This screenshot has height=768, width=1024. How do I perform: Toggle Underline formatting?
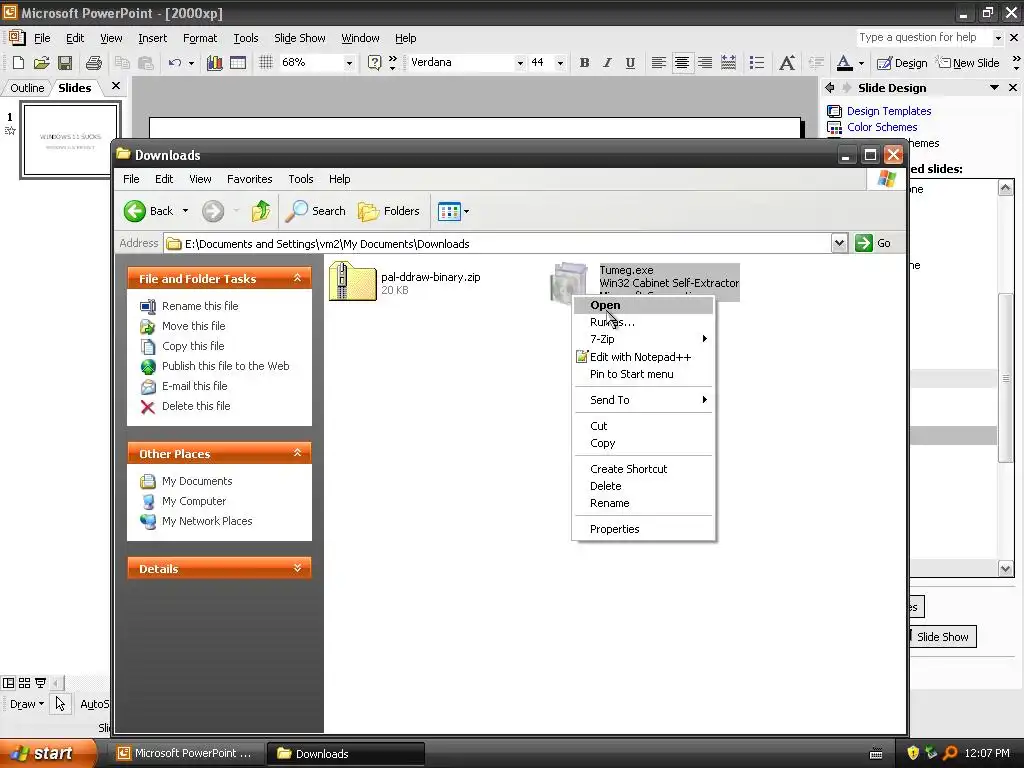630,63
